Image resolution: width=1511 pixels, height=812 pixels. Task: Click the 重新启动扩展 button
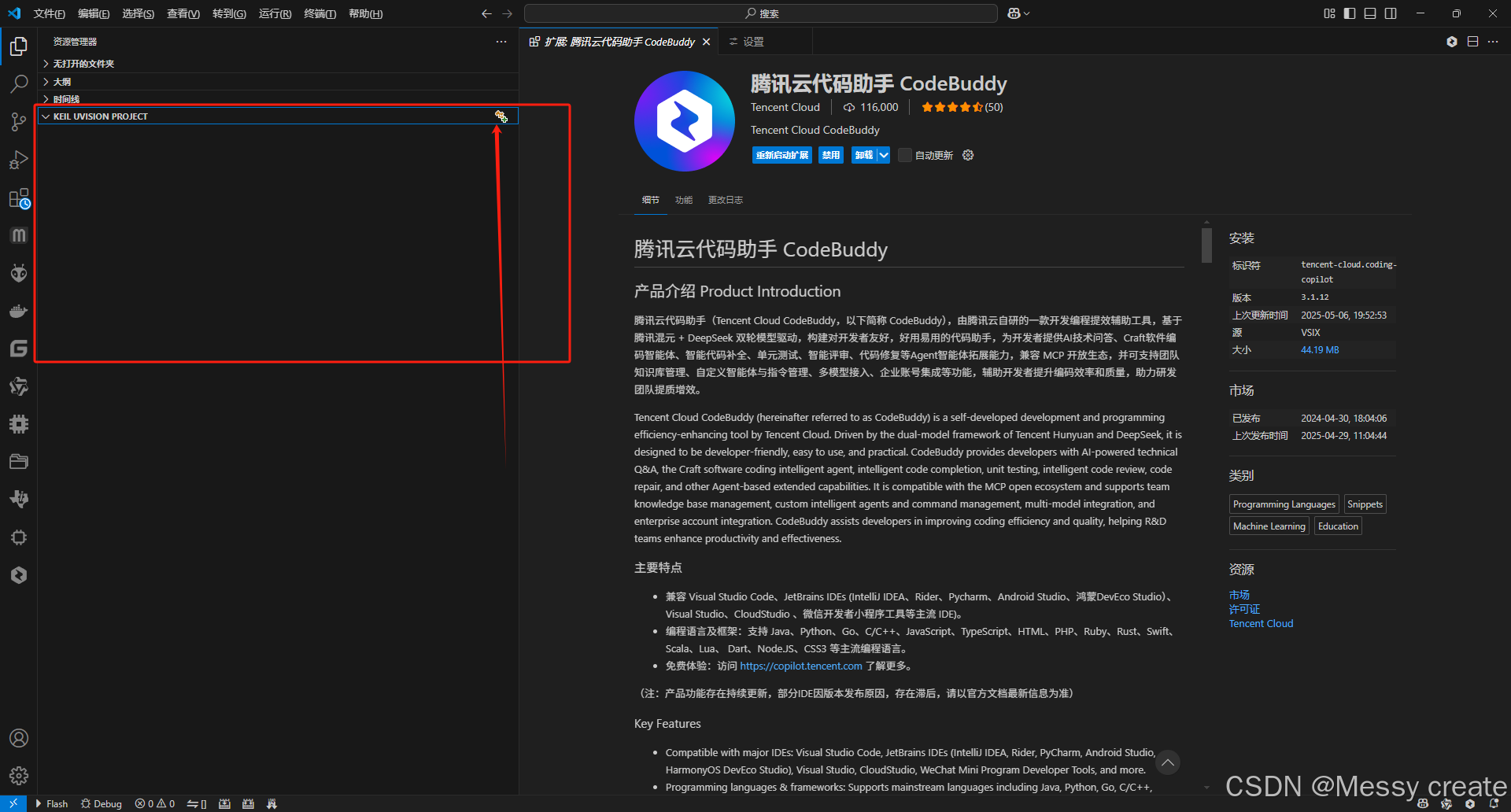tap(782, 155)
